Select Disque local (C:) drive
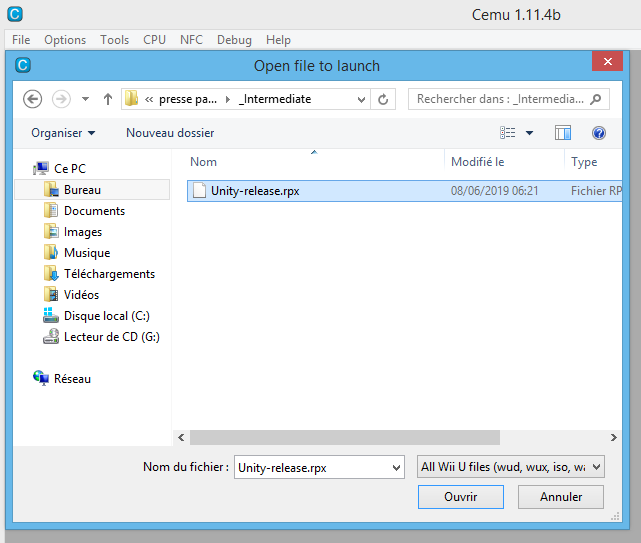 click(x=96, y=316)
